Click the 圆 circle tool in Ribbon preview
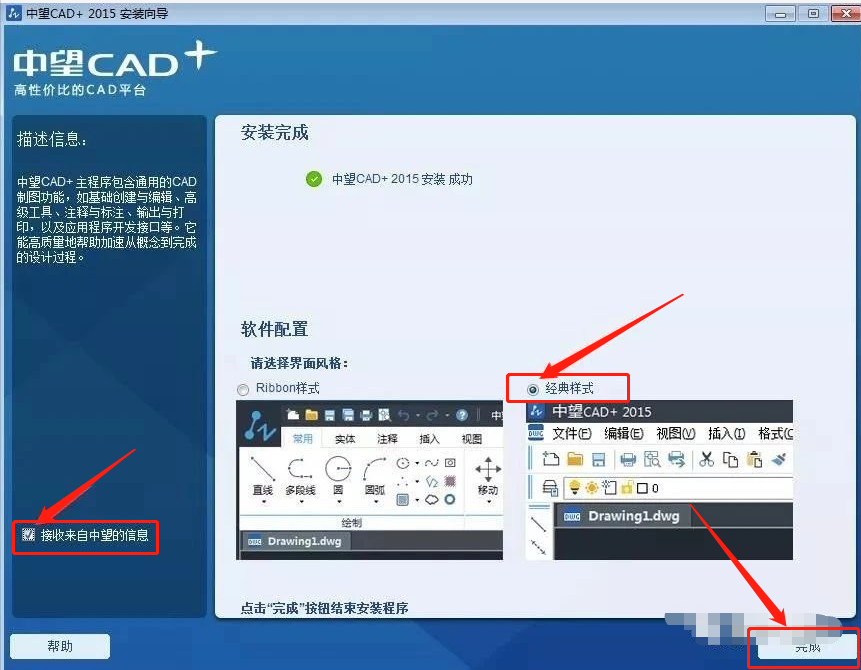The height and width of the screenshot is (670, 861). click(338, 478)
